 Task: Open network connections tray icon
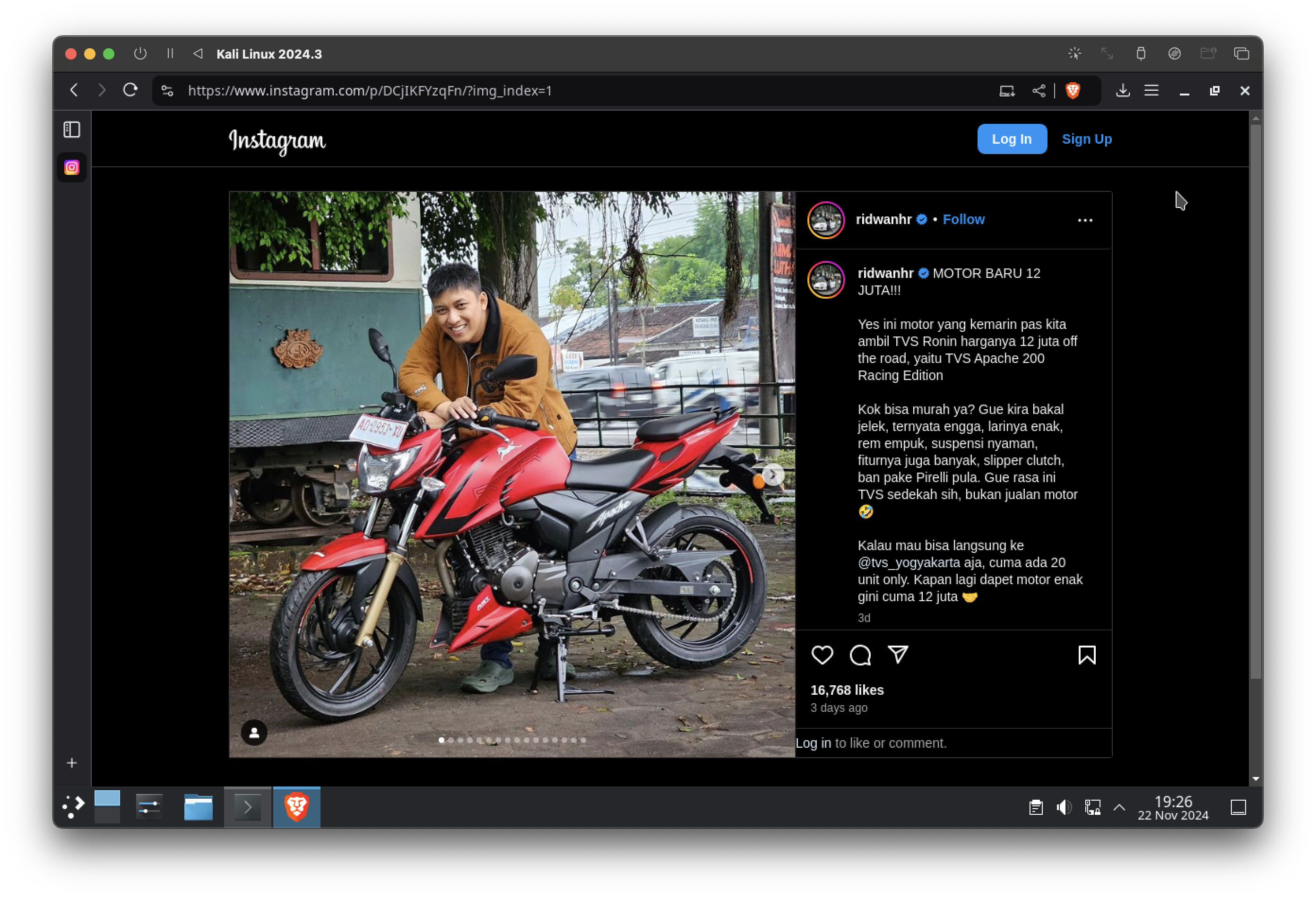point(1092,807)
